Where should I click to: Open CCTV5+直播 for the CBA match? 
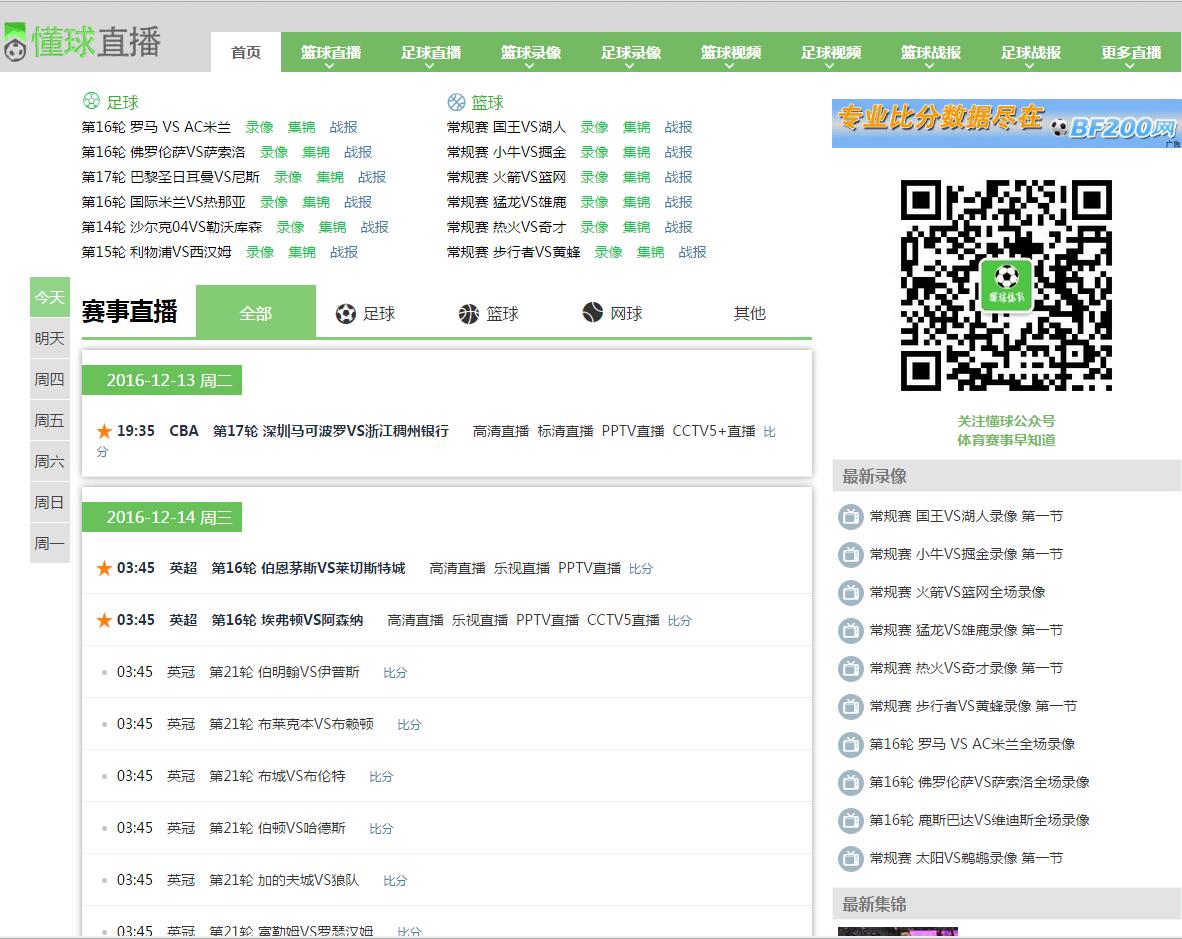714,431
